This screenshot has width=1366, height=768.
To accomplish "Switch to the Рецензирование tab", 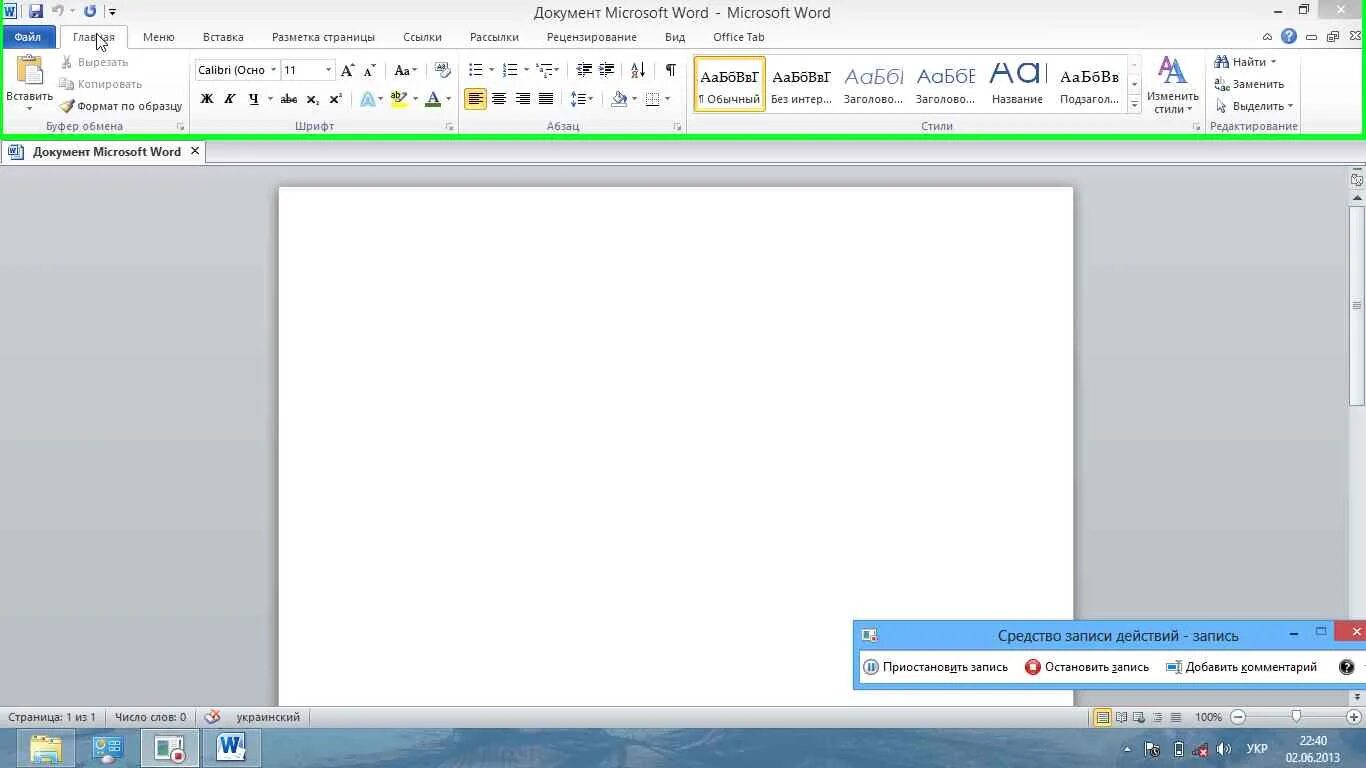I will tap(591, 37).
